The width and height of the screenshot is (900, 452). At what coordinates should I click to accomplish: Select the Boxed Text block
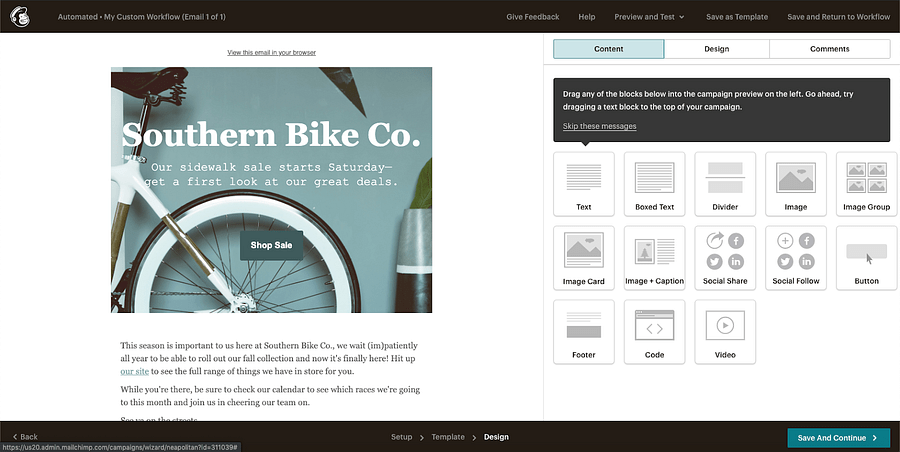tap(654, 184)
